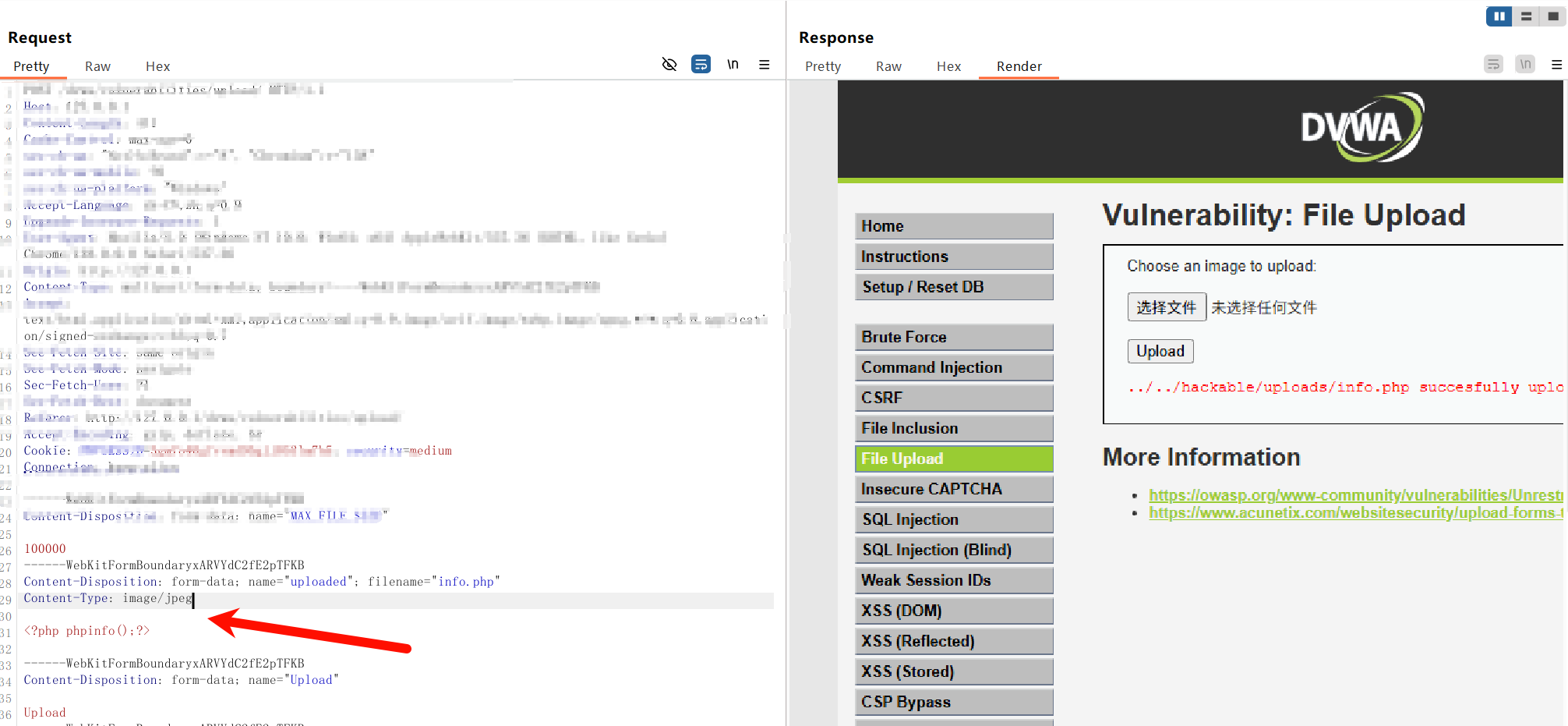Open the CSP Bypass page

954,702
